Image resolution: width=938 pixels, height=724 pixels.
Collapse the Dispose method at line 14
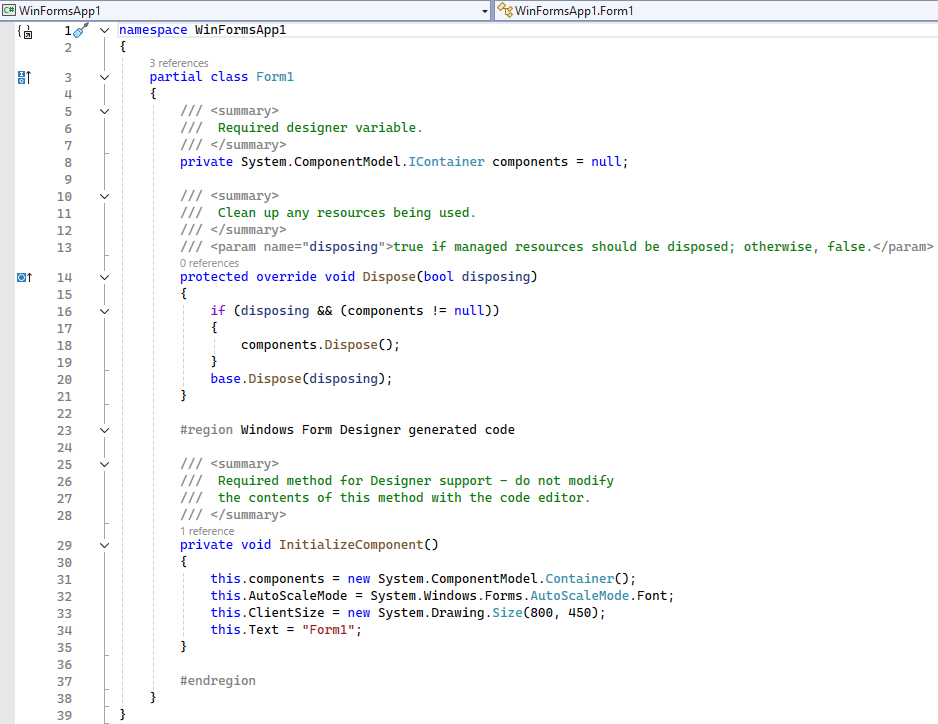coord(105,277)
